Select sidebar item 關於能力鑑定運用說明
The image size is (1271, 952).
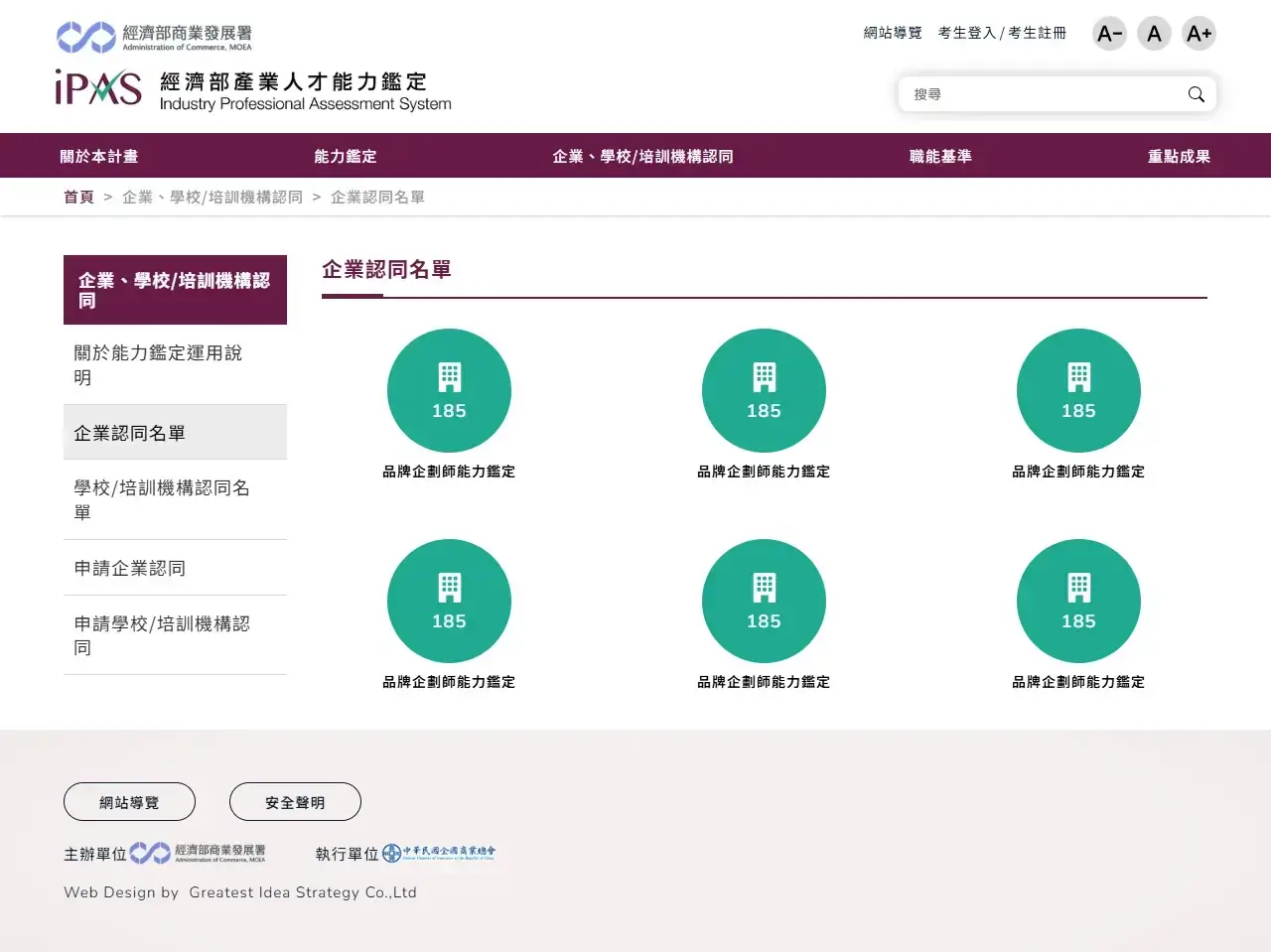pyautogui.click(x=175, y=364)
